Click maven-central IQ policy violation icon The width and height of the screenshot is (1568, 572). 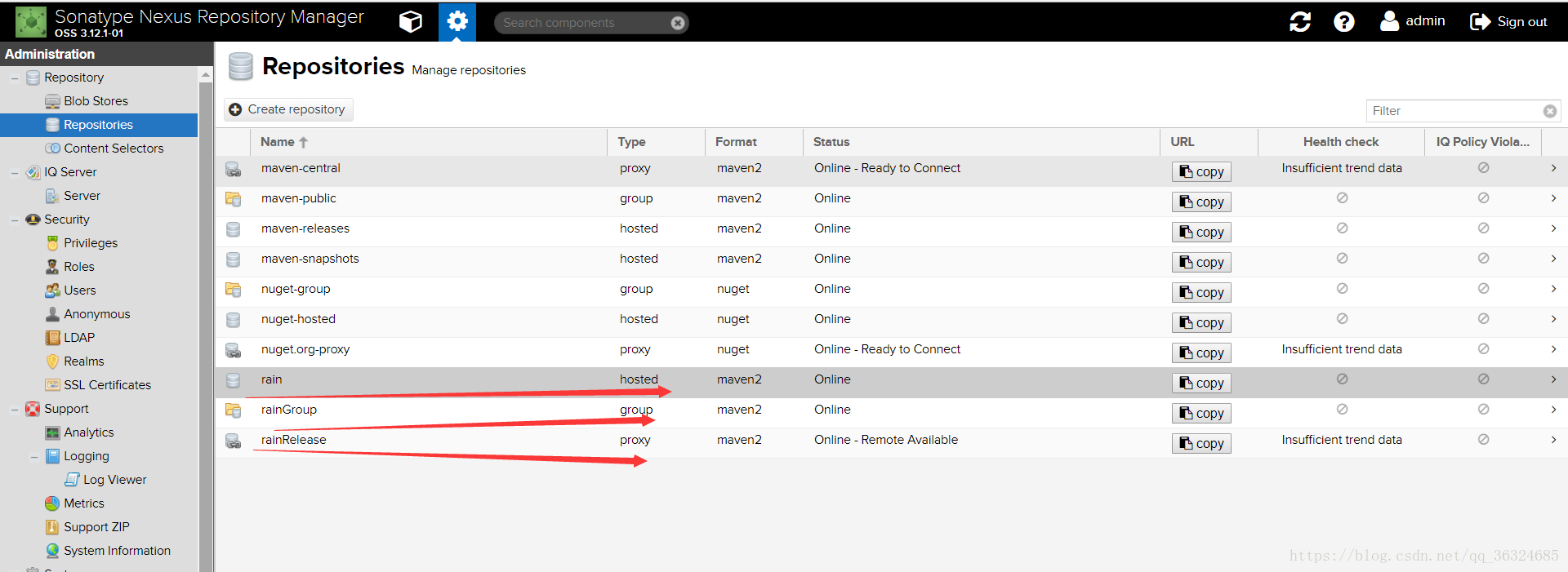point(1483,167)
